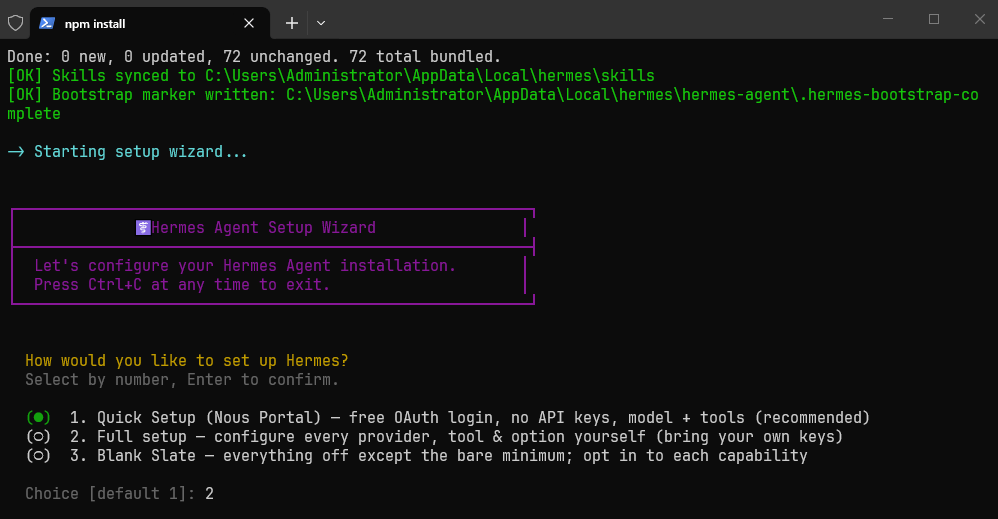The image size is (998, 519).
Task: Select the Full setup radio option
Action: coord(38,437)
